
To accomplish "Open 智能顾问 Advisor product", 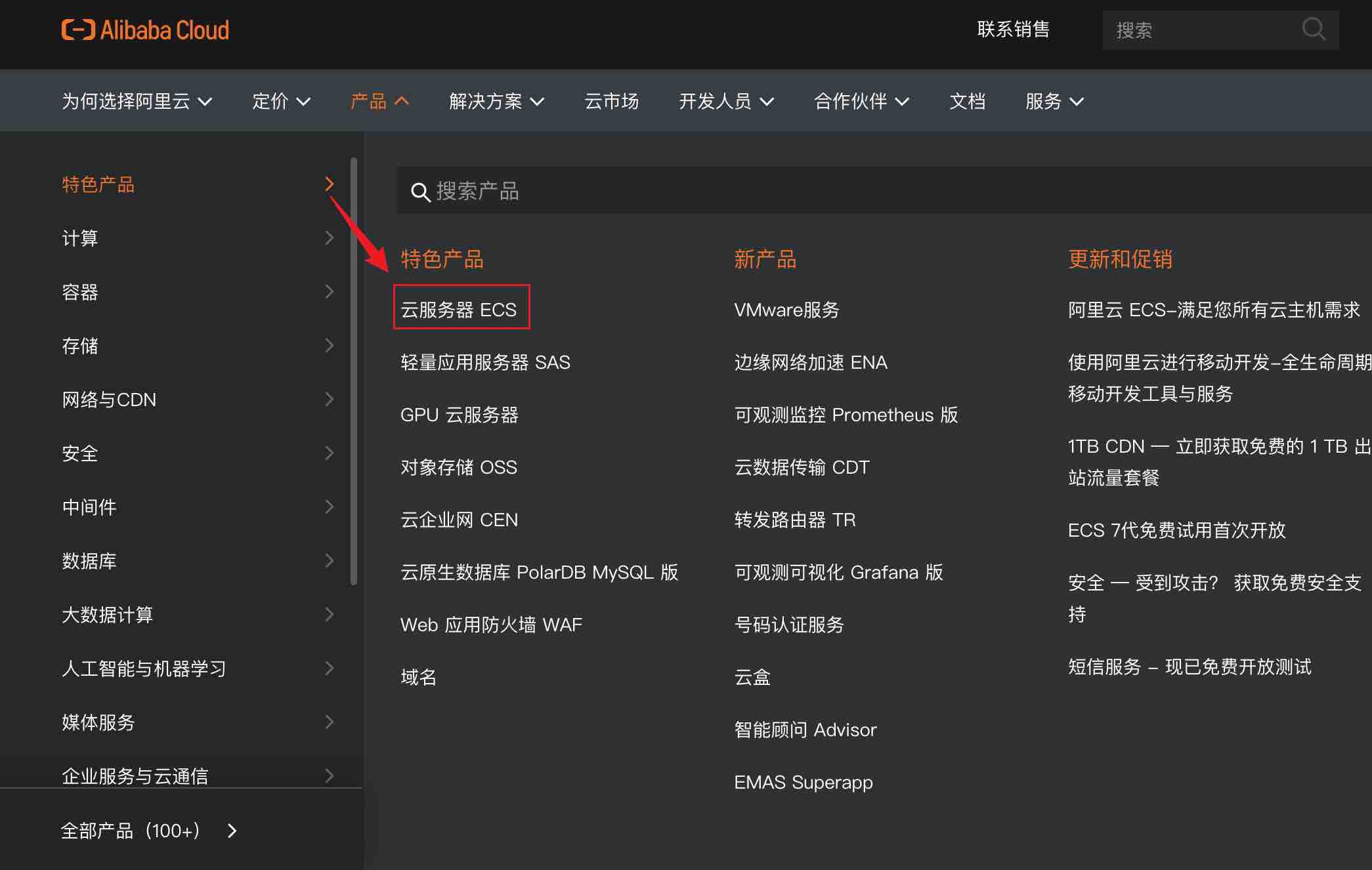I will tap(805, 730).
